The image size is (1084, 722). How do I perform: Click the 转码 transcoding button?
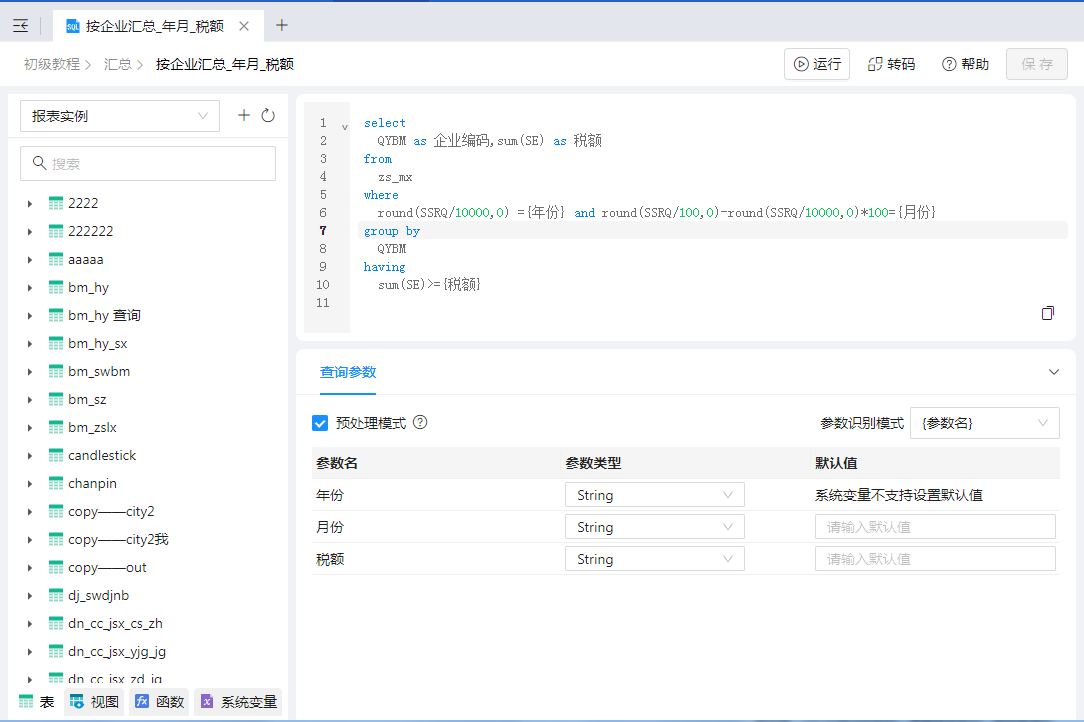[x=891, y=64]
